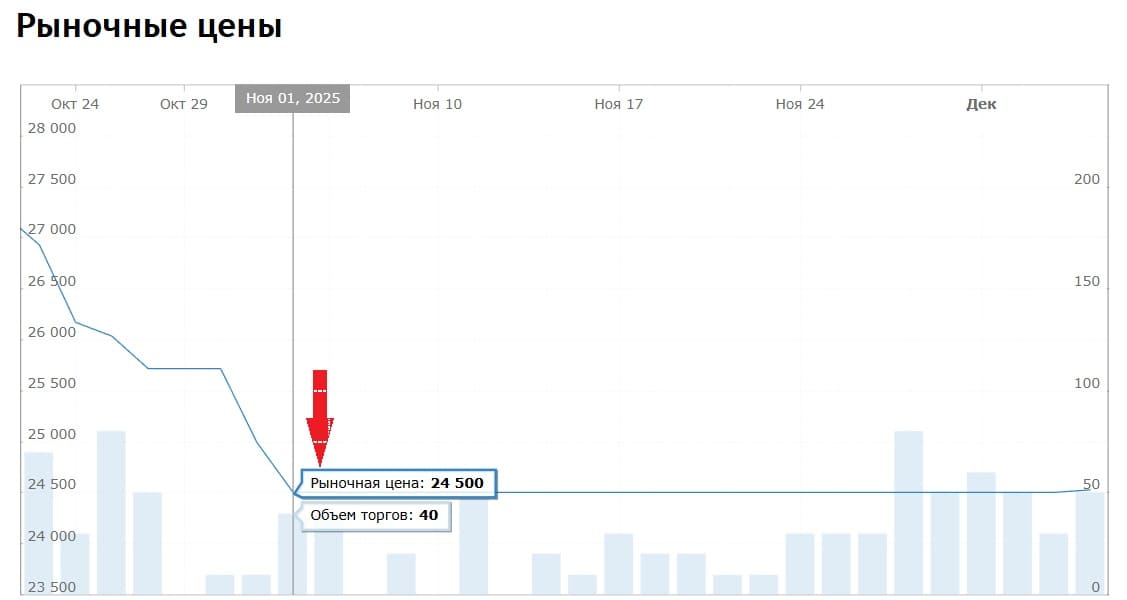Click the 25 500 price axis label

pos(51,383)
